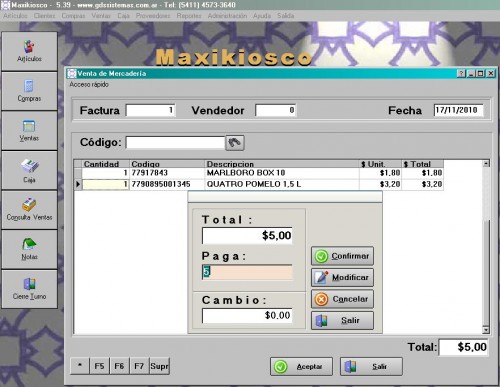Click the binoculars search icon beside Código
Screen dimensions: 500x387
235,143
